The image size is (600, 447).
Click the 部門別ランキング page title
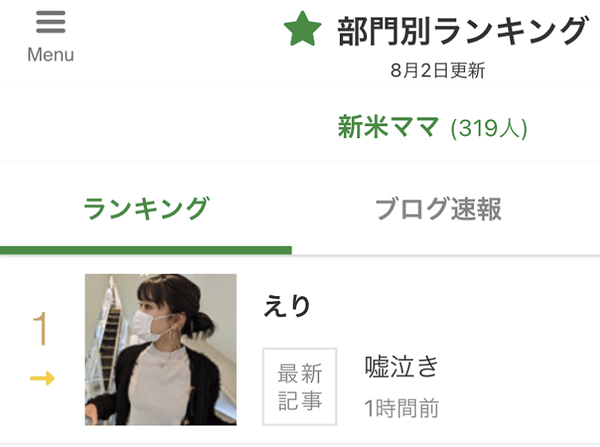(x=462, y=31)
